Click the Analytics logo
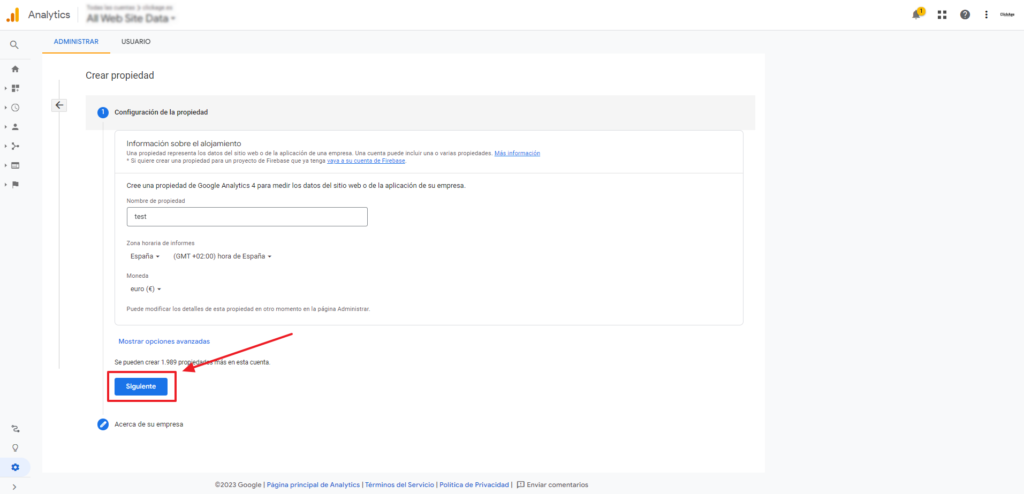 [x=13, y=14]
